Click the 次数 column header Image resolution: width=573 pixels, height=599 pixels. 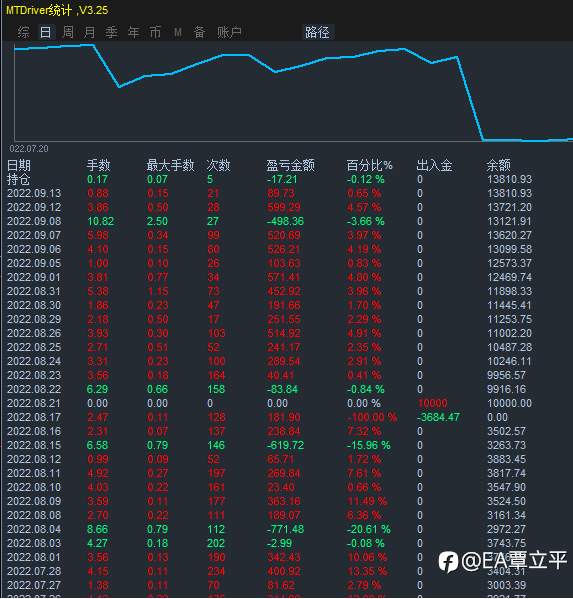coord(218,165)
